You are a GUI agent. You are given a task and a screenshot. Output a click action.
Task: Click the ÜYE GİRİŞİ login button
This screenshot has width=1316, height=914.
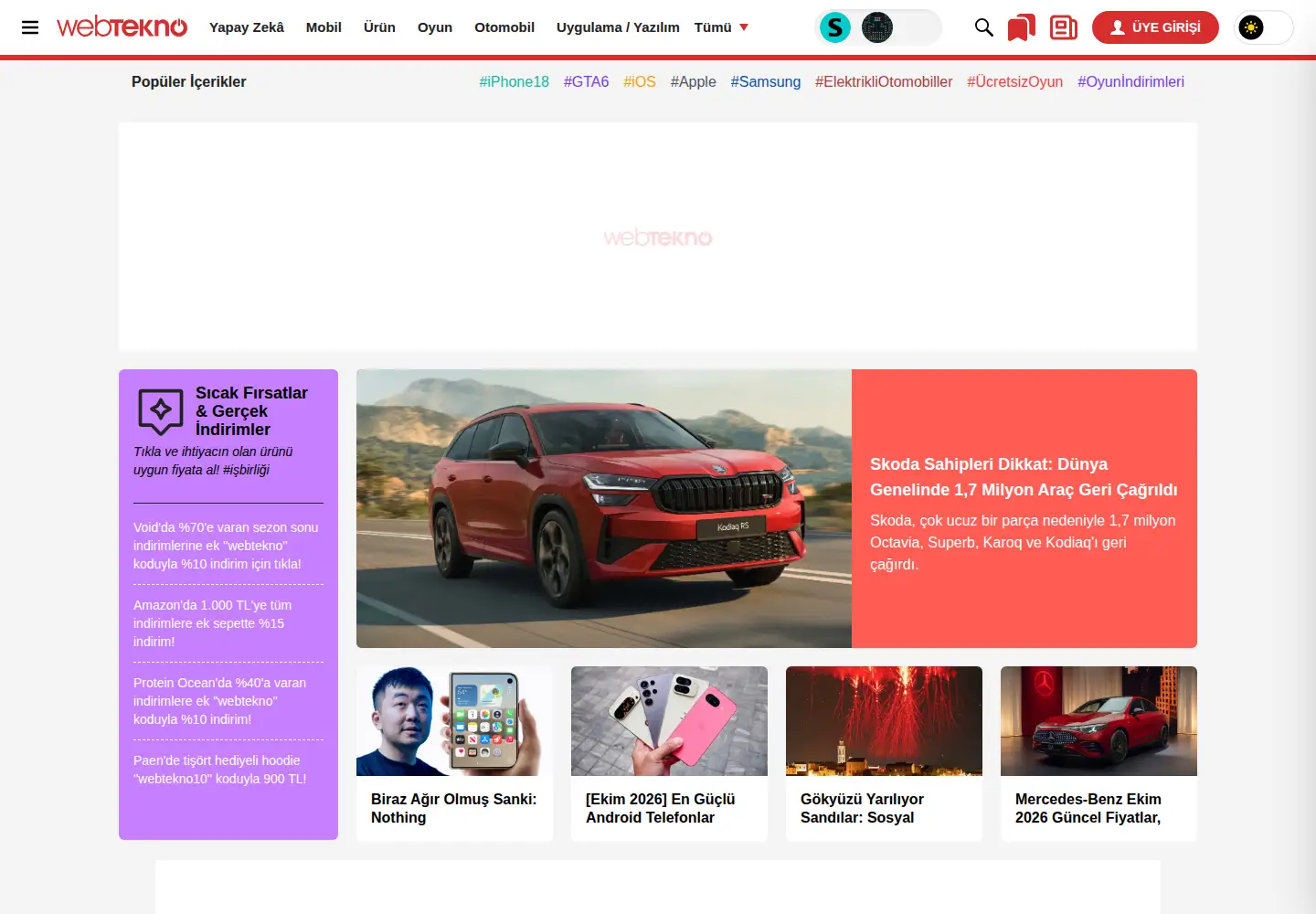point(1155,27)
